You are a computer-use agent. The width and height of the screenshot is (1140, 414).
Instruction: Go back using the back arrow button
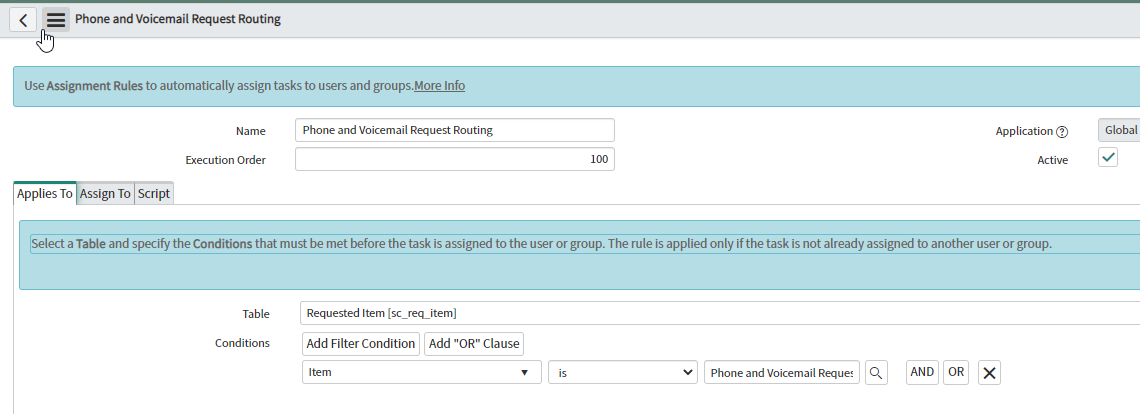(23, 20)
